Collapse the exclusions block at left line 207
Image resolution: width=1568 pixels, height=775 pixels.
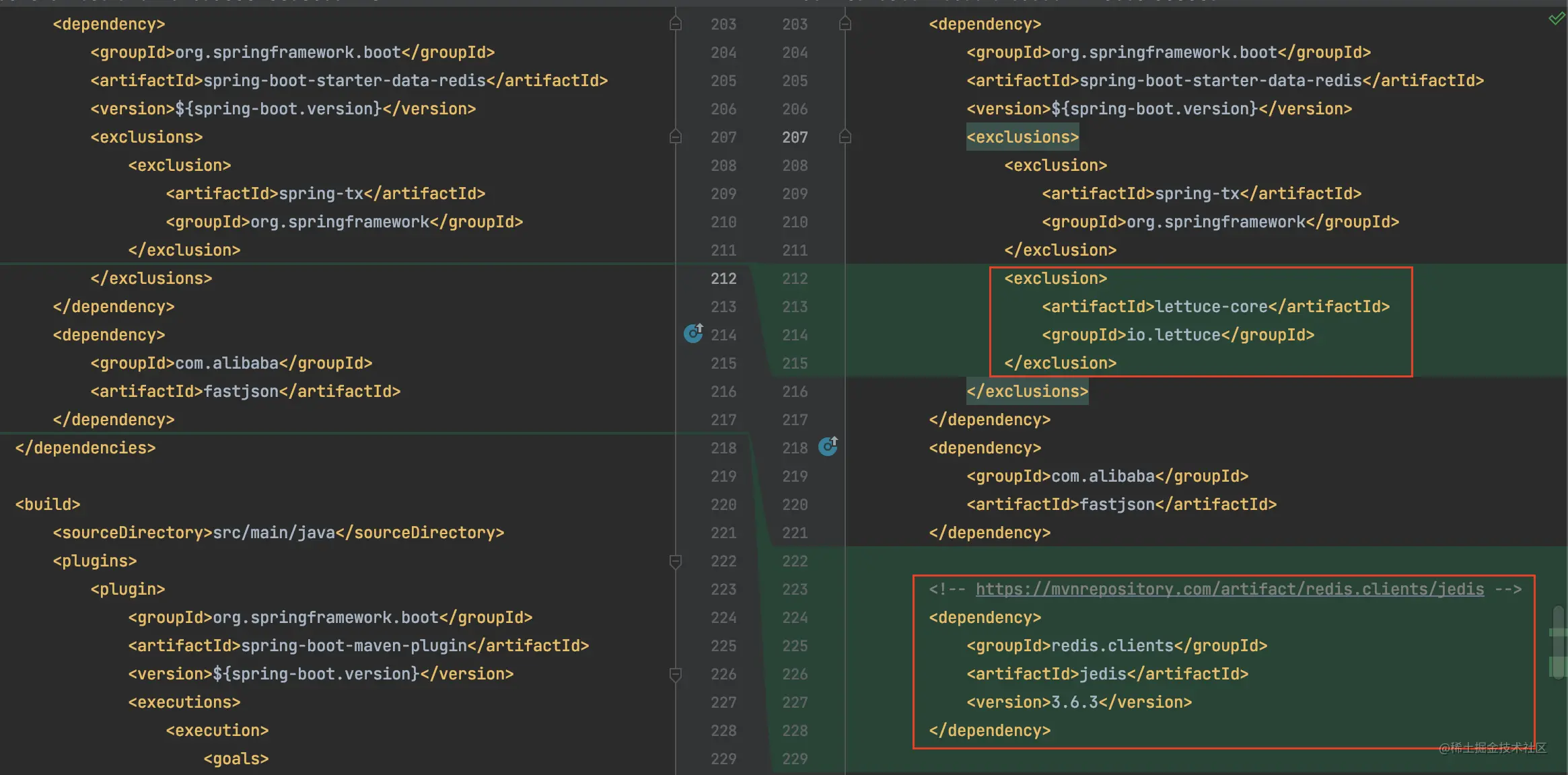click(676, 137)
